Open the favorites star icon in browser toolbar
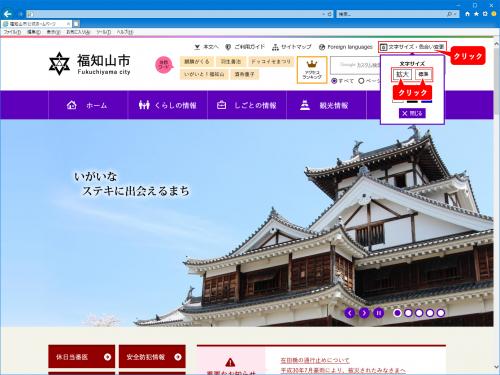The height and width of the screenshot is (375, 500). coord(476,14)
